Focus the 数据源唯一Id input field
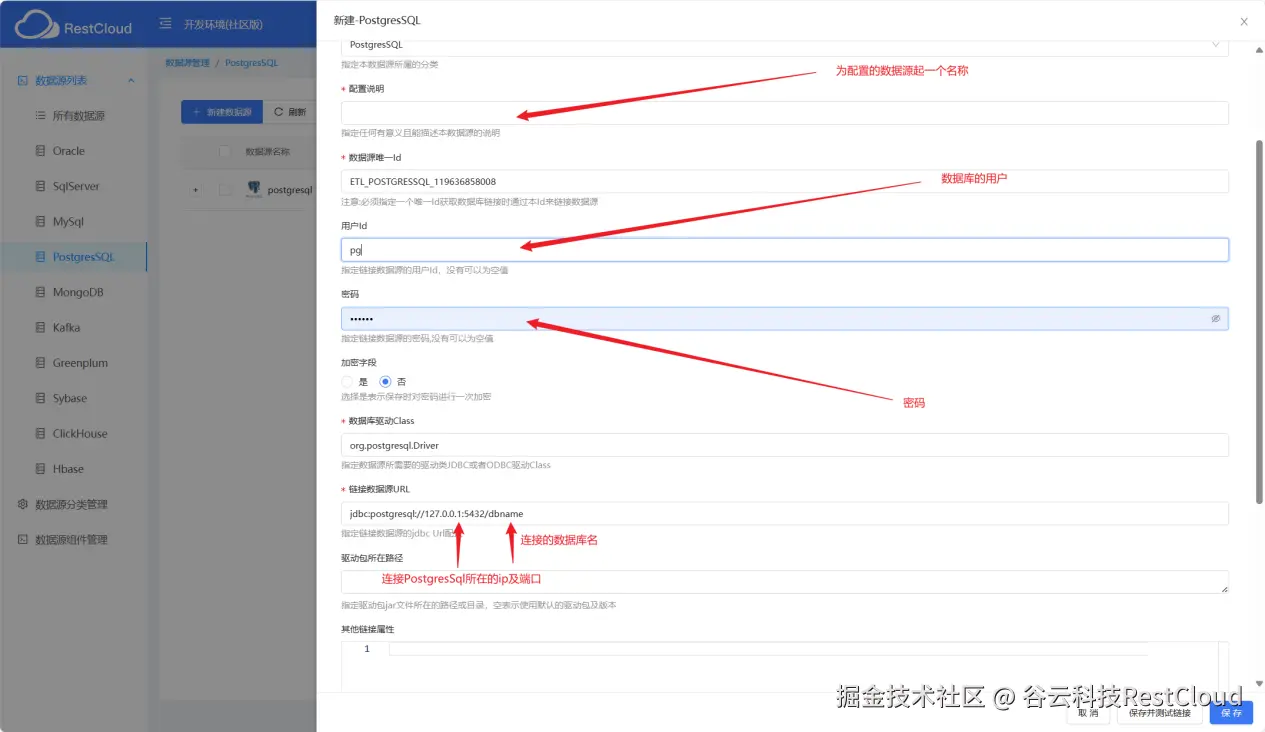 point(785,181)
